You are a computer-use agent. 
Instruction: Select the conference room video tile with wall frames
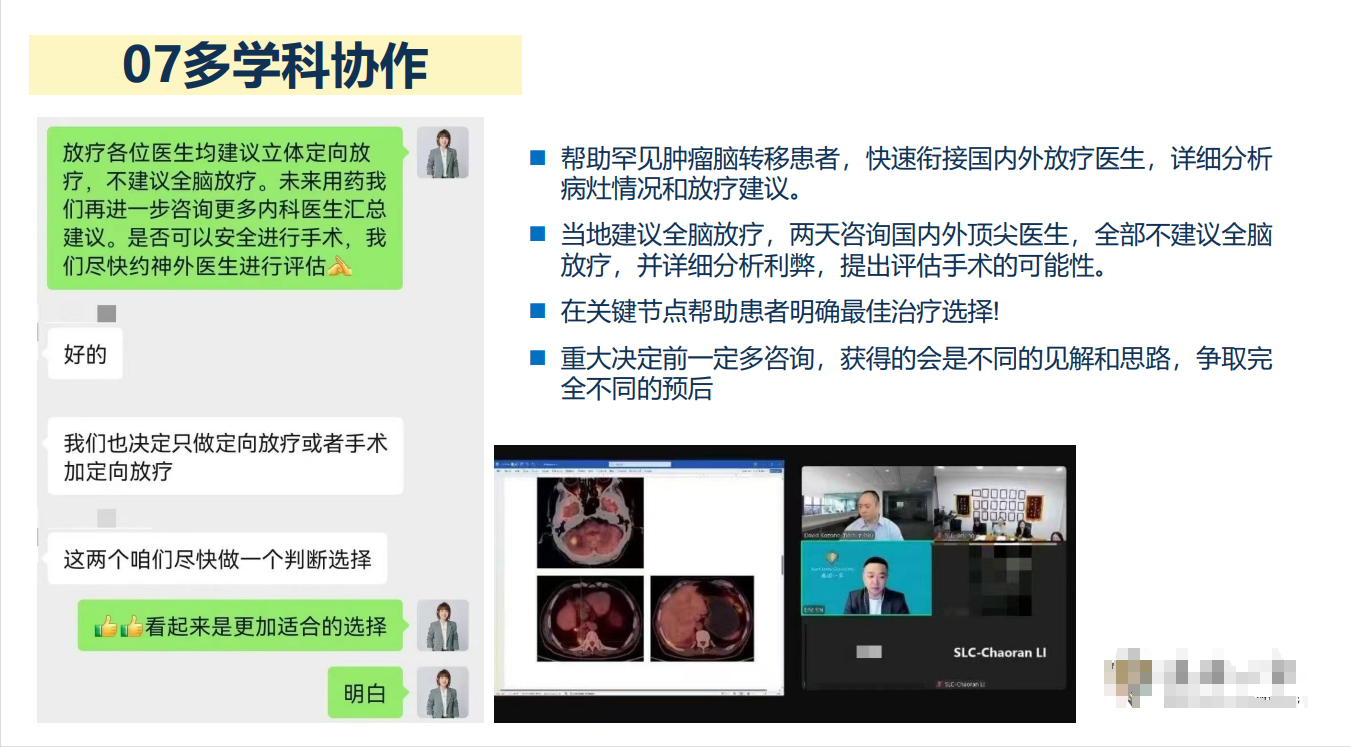(999, 504)
